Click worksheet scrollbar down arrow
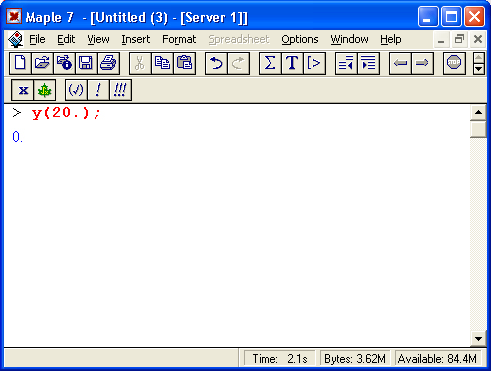The image size is (491, 371). (x=478, y=339)
